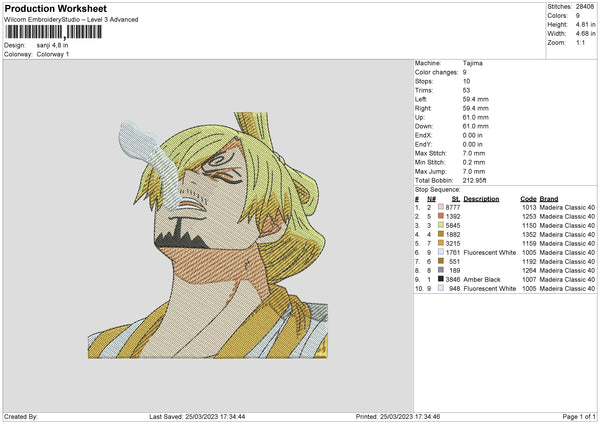The width and height of the screenshot is (600, 424).
Task: Click the Description column header
Action: (x=481, y=198)
